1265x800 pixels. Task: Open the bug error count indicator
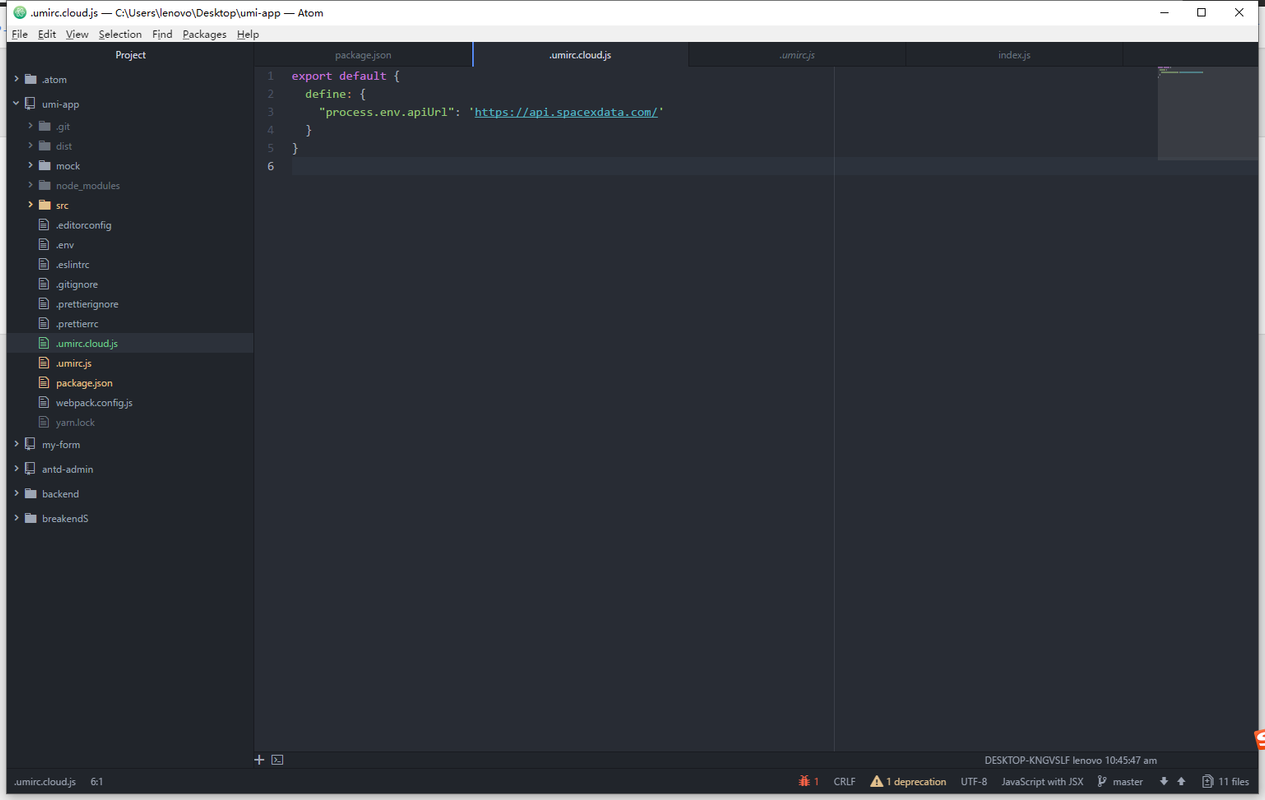(808, 781)
